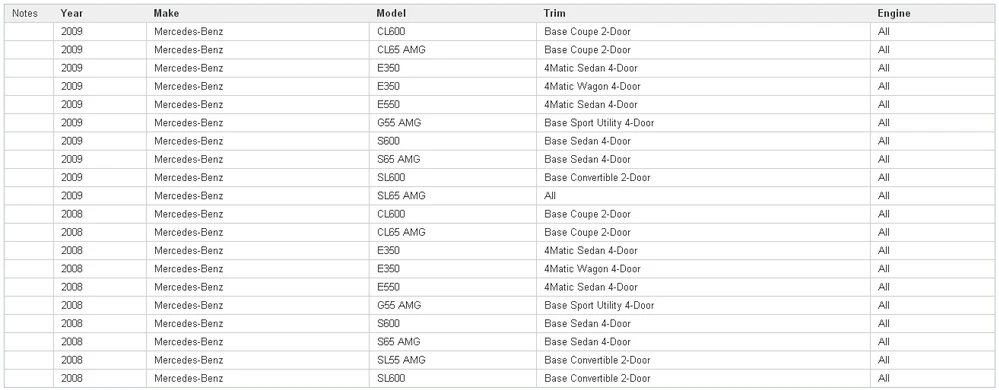
Task: Click the 2009 G55 AMG model cell
Action: point(453,123)
